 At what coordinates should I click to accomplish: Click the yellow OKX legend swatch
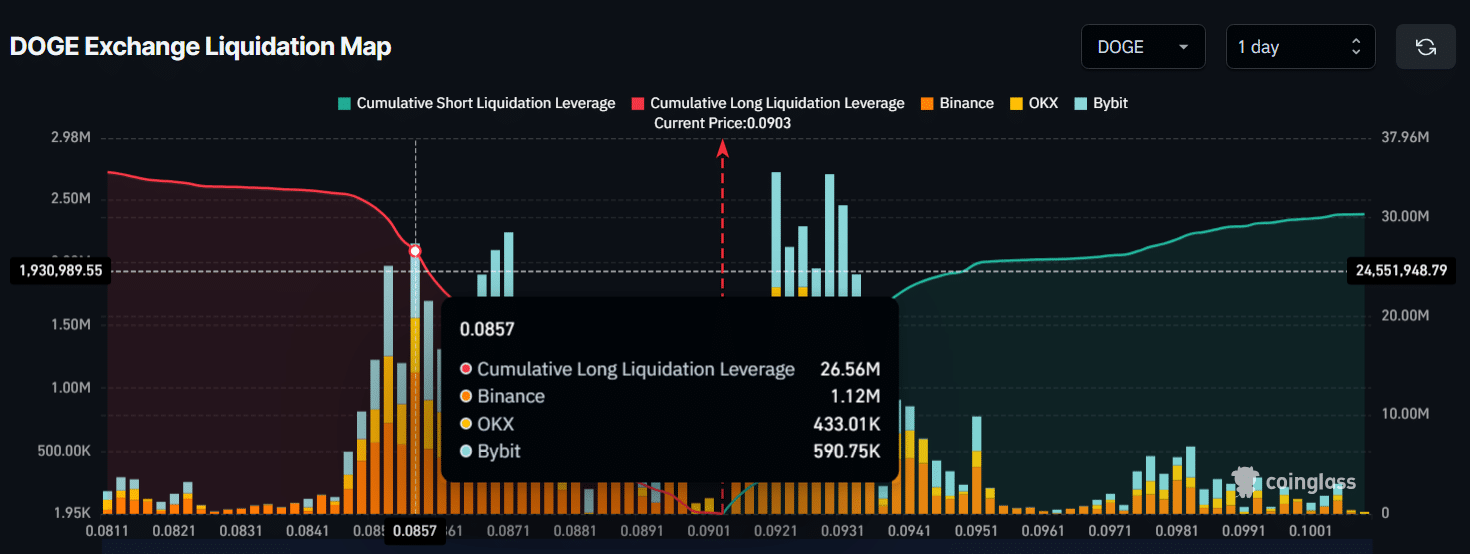point(1017,103)
